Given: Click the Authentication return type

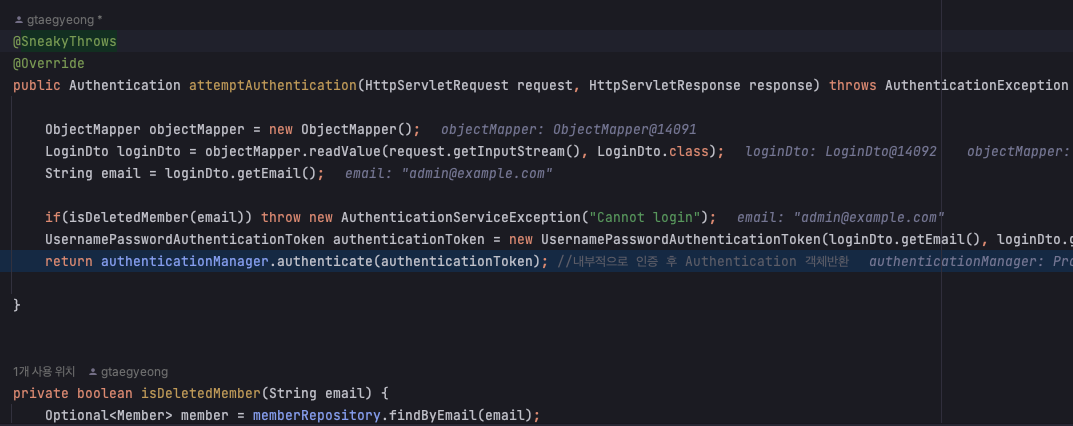Looking at the screenshot, I should (125, 86).
